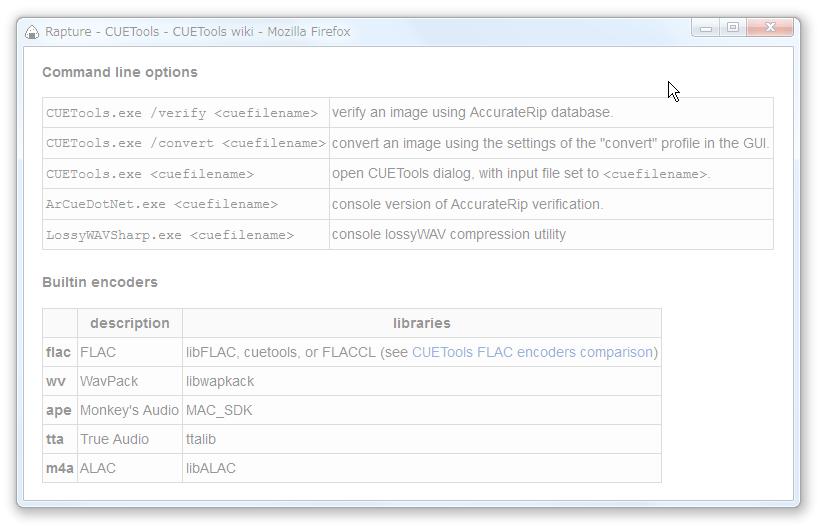Click the ArCueDotNet.exe command cell
The image size is (820, 529).
click(x=186, y=204)
